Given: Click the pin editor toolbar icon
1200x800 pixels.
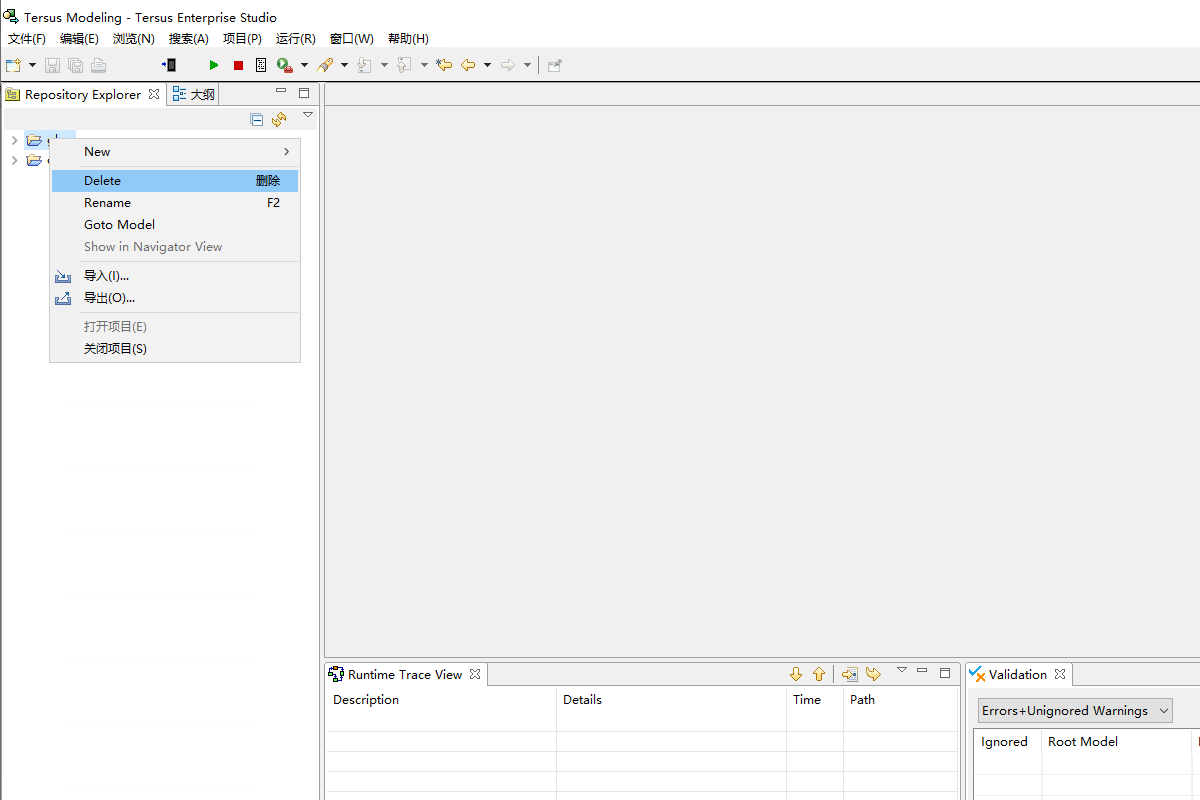Looking at the screenshot, I should (x=554, y=65).
